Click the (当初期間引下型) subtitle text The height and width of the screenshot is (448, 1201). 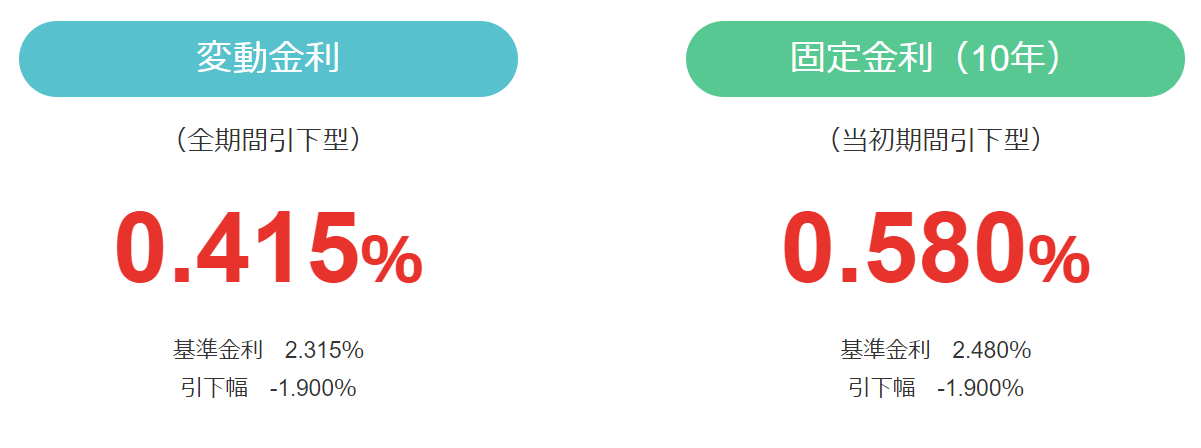(x=935, y=140)
